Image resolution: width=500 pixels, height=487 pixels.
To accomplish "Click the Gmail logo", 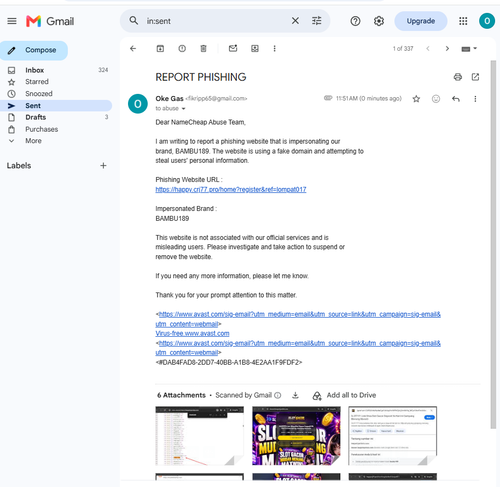I will point(50,21).
